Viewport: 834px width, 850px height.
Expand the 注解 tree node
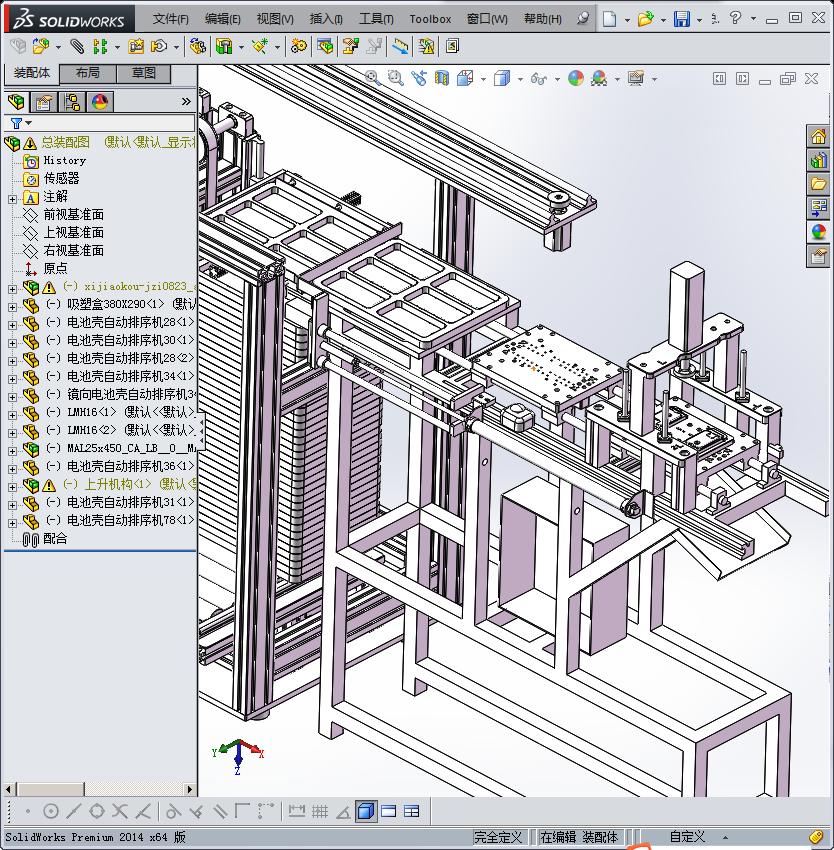coord(12,197)
